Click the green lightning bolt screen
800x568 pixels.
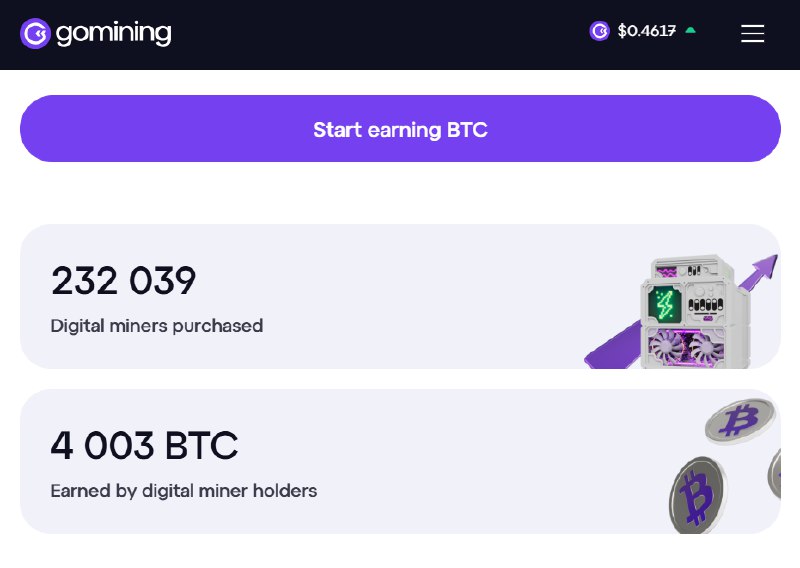[x=664, y=304]
